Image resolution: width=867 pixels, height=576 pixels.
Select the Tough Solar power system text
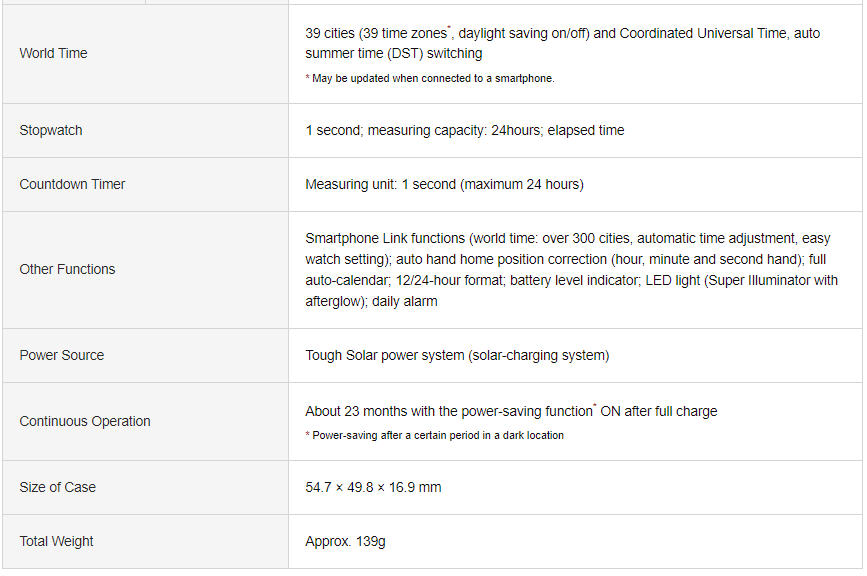pos(457,355)
